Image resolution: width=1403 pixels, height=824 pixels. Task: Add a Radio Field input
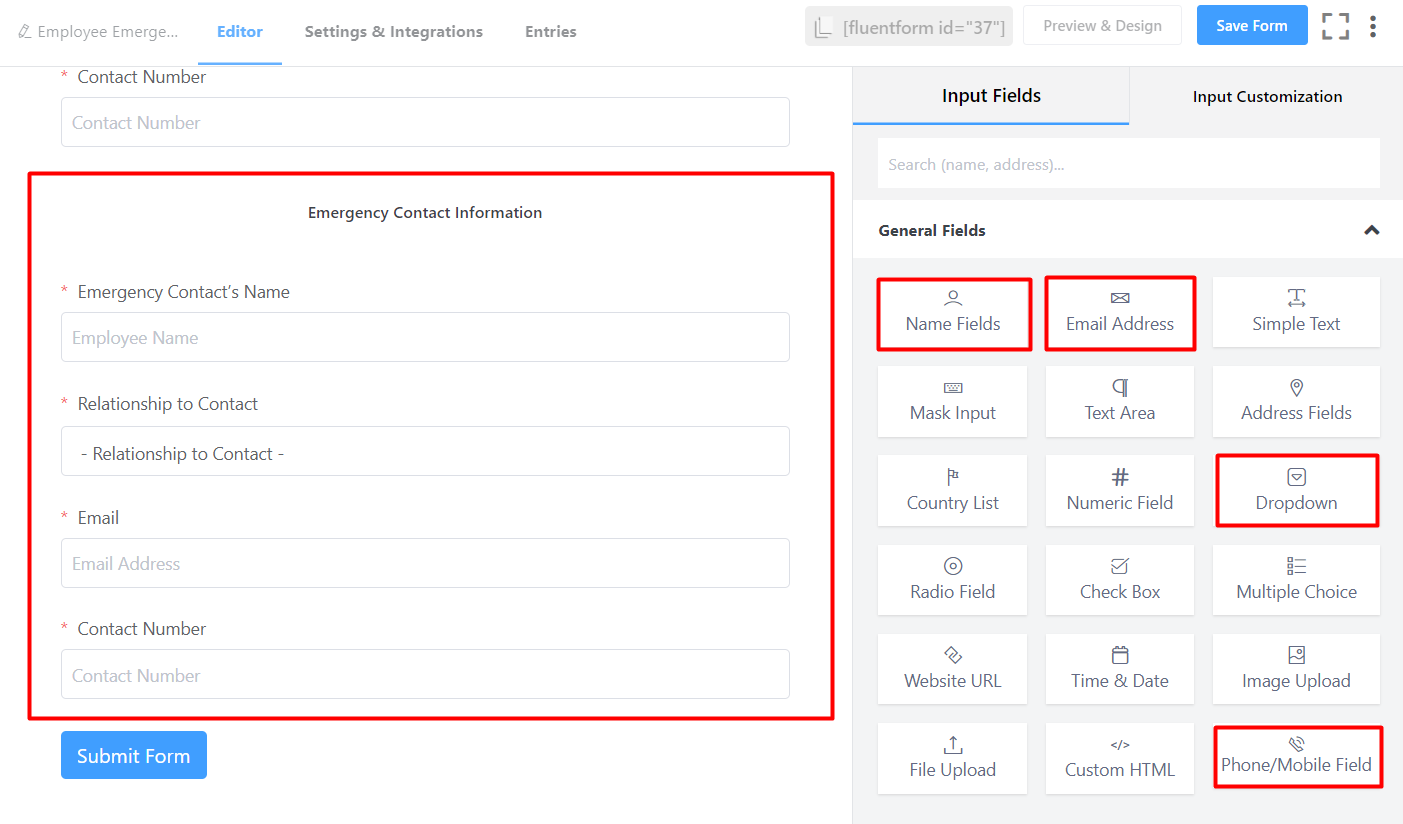(952, 580)
